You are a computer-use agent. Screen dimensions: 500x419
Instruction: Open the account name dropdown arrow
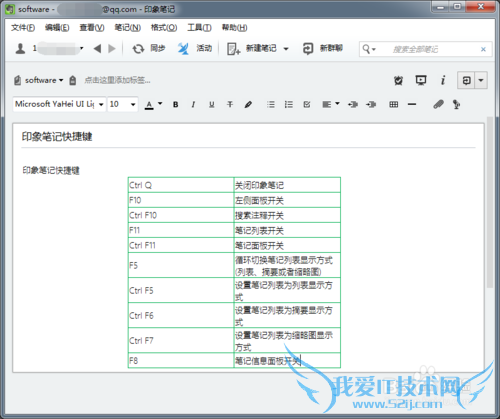tap(81, 49)
